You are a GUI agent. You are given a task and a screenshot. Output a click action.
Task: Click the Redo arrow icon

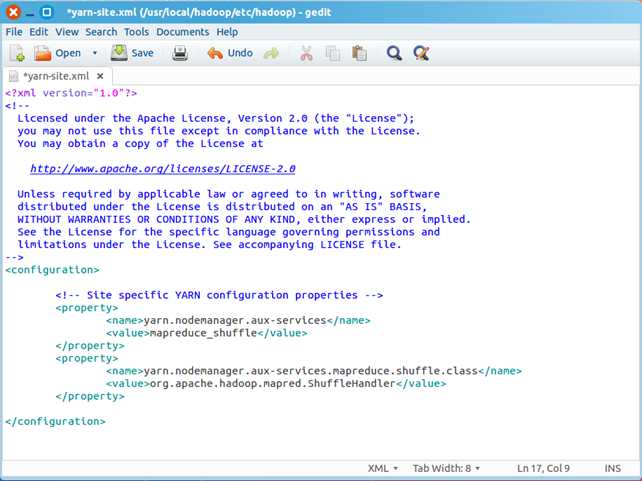pos(271,53)
